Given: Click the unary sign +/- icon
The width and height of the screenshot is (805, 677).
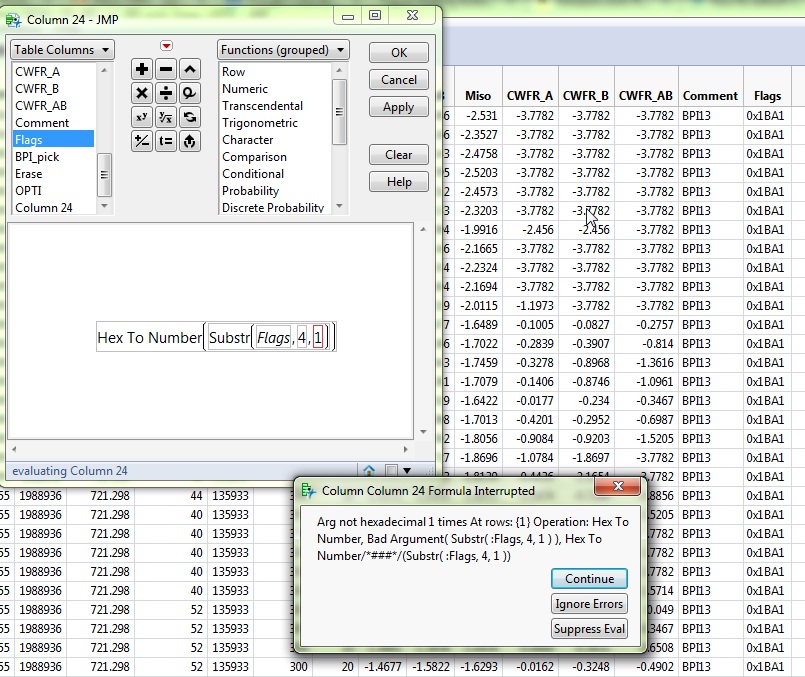Looking at the screenshot, I should (142, 140).
